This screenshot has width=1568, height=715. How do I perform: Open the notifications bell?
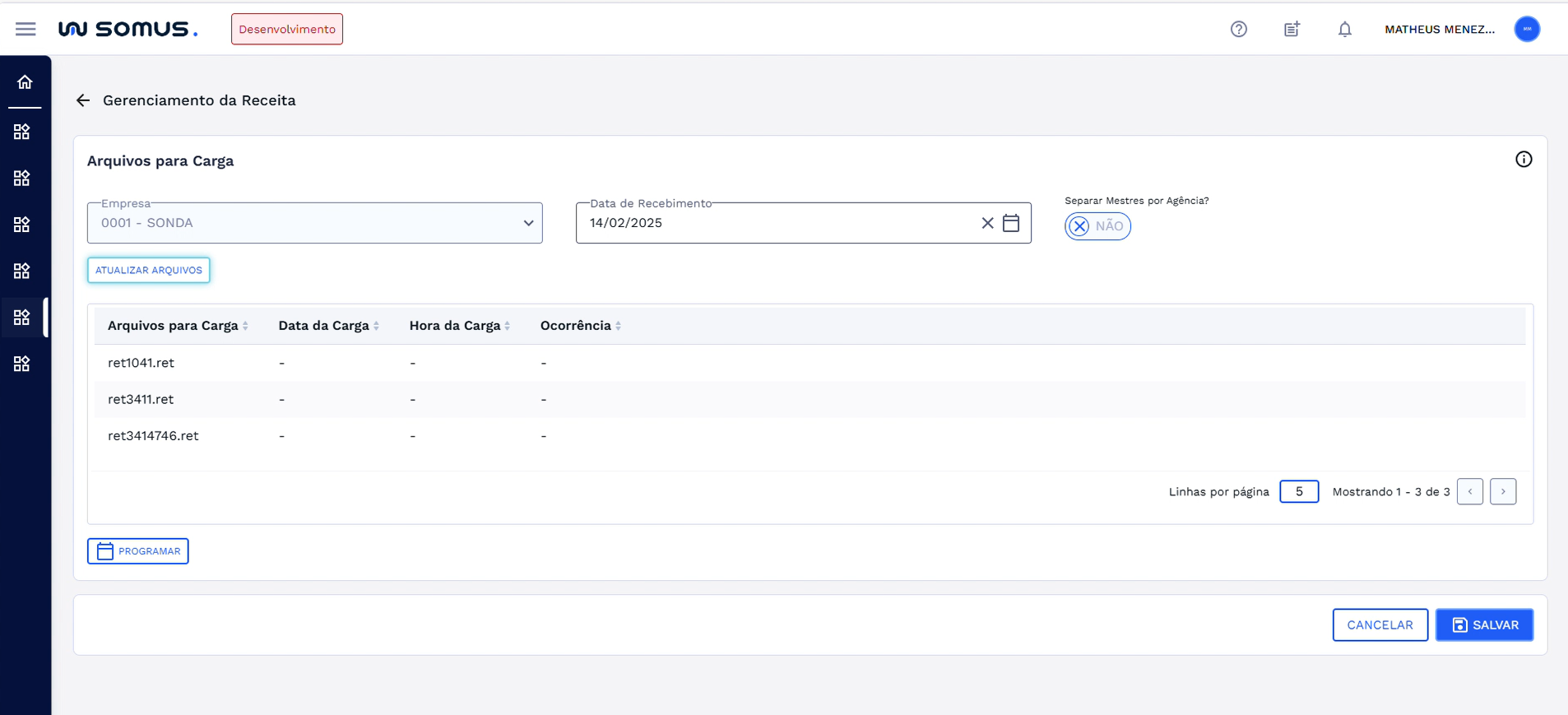tap(1344, 29)
